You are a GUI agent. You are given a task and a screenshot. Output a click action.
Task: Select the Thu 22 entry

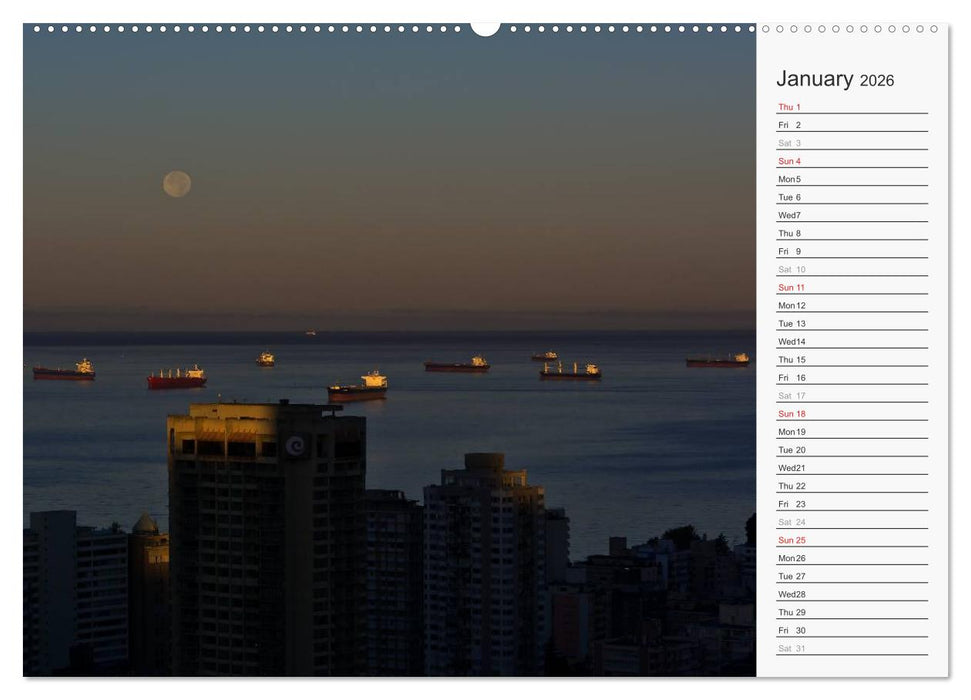(789, 485)
